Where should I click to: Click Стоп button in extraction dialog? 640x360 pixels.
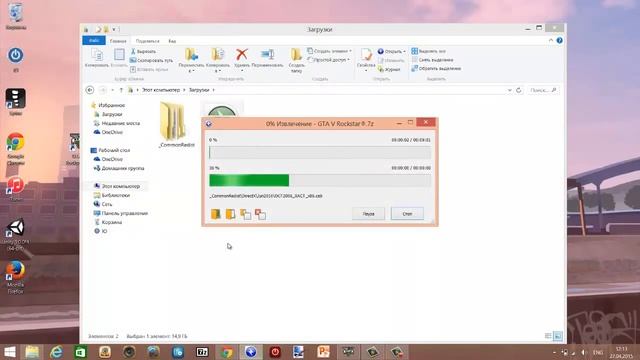tap(407, 213)
